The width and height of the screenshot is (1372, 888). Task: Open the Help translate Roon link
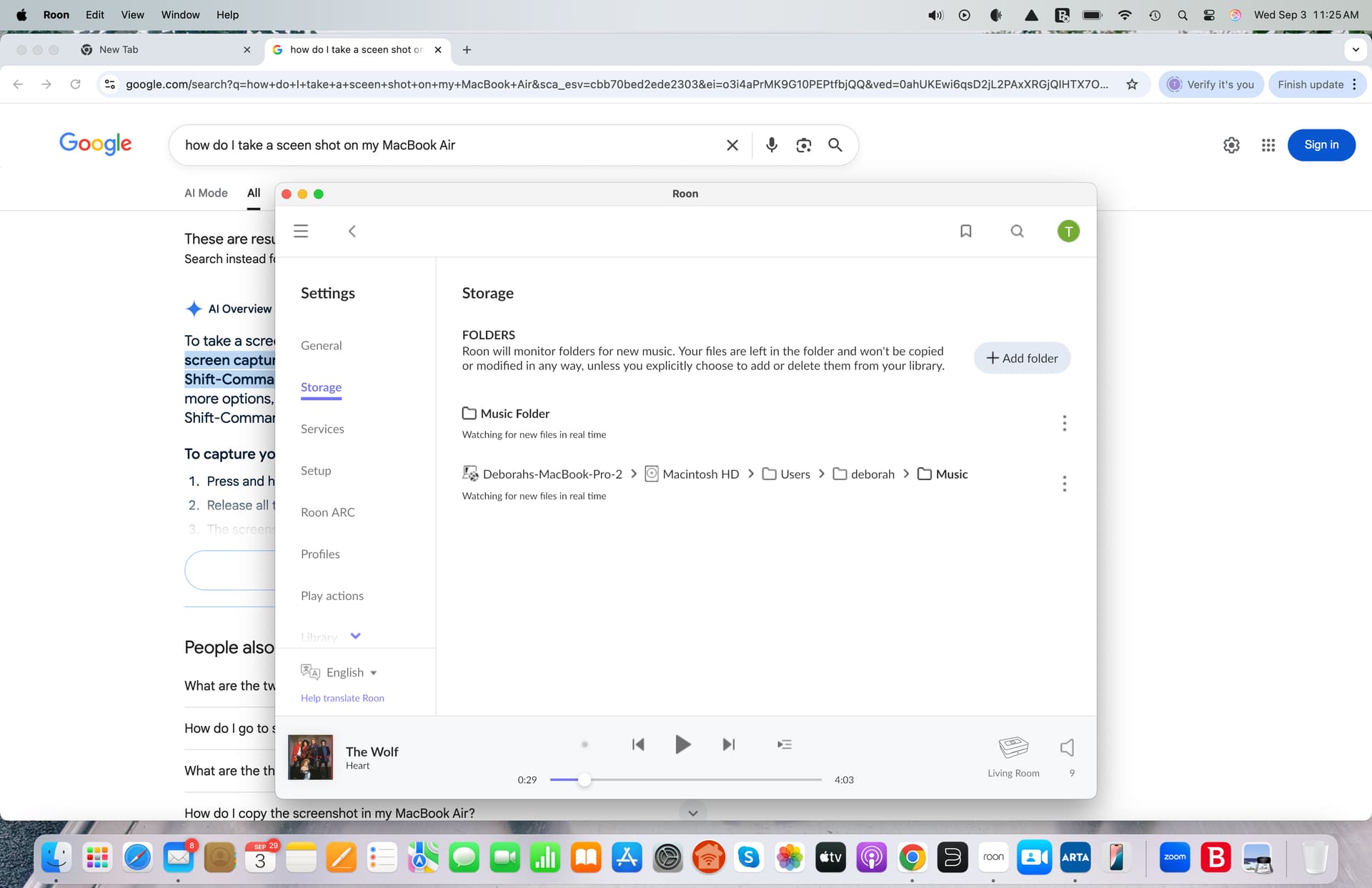coord(342,698)
